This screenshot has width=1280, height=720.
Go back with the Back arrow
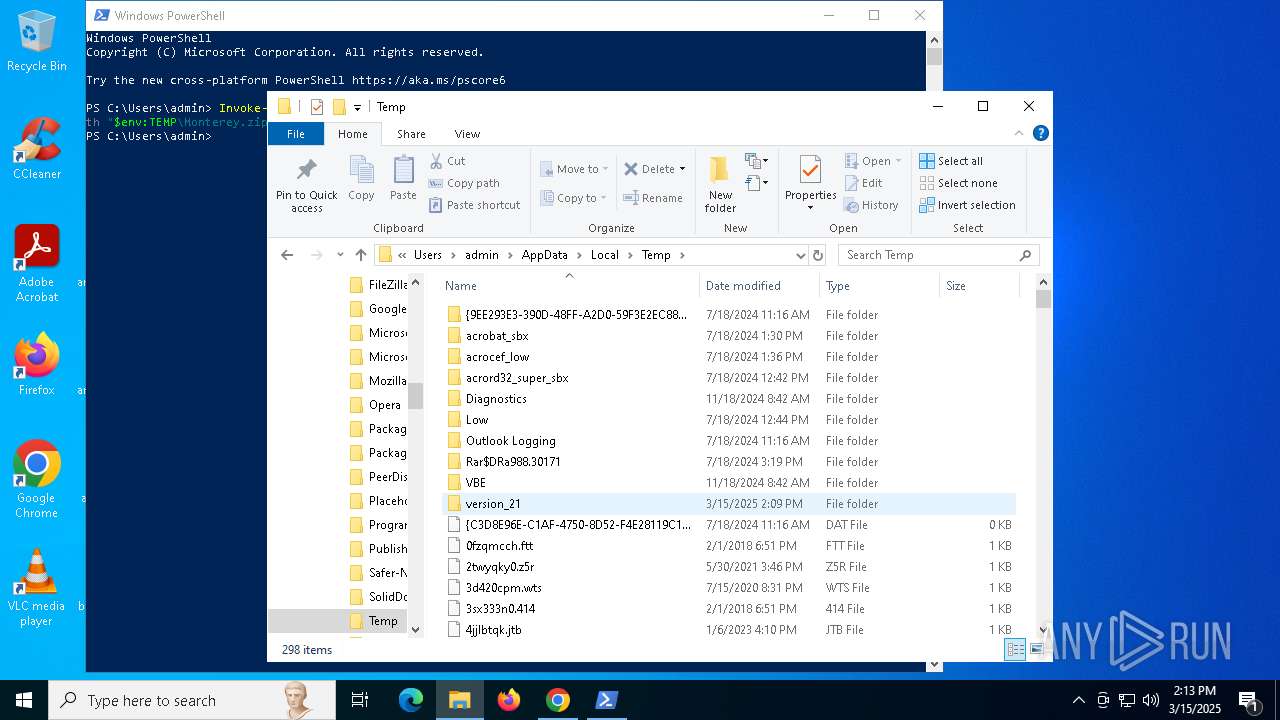287,255
